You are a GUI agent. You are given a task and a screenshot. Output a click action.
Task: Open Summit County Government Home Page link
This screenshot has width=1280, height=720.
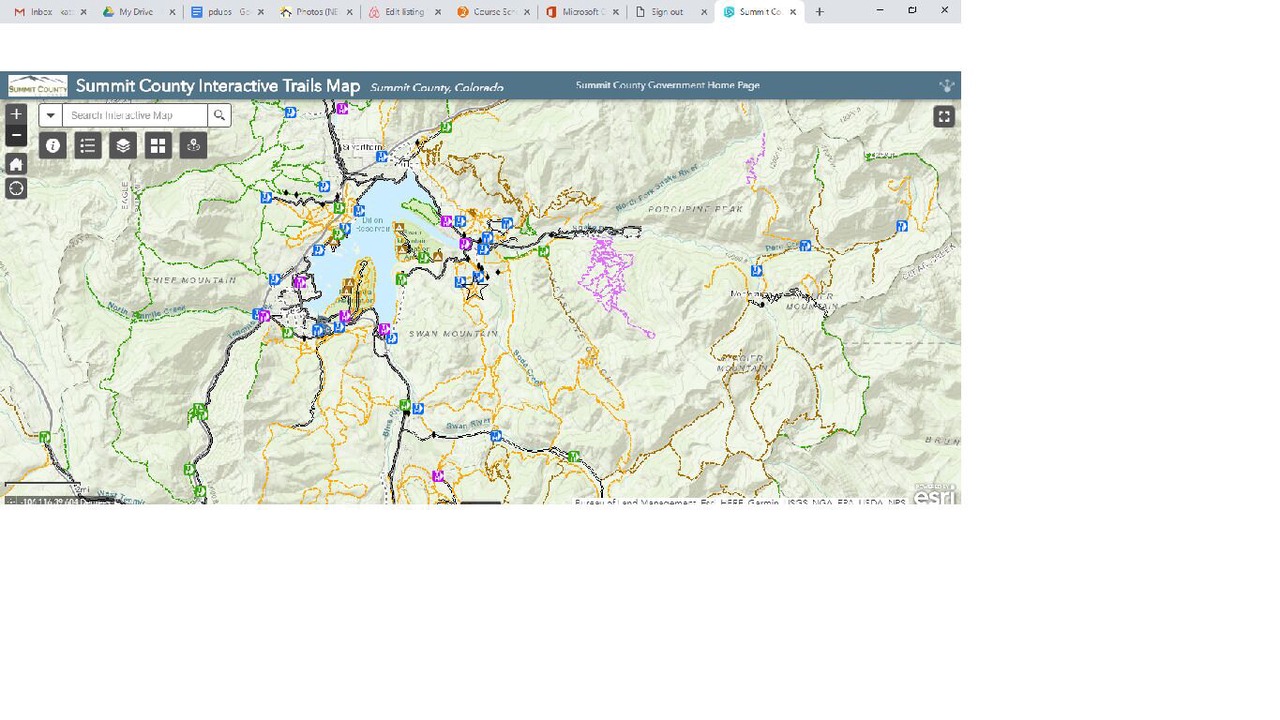click(667, 85)
